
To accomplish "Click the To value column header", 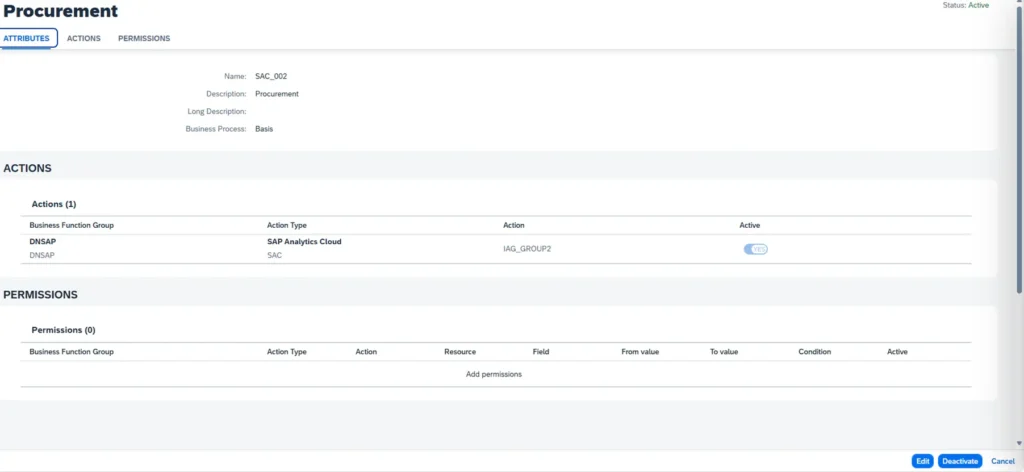I will [x=724, y=352].
